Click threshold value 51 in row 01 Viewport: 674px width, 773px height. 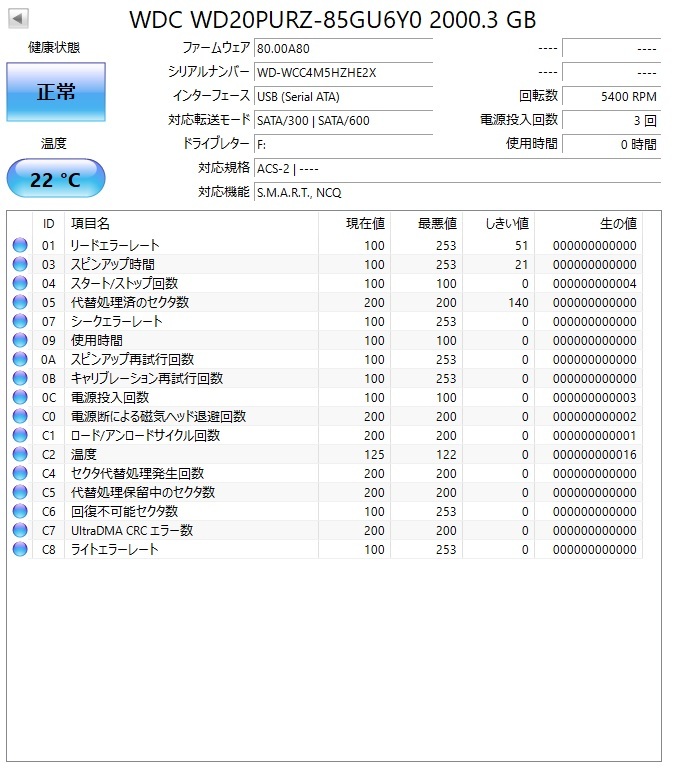pyautogui.click(x=522, y=246)
